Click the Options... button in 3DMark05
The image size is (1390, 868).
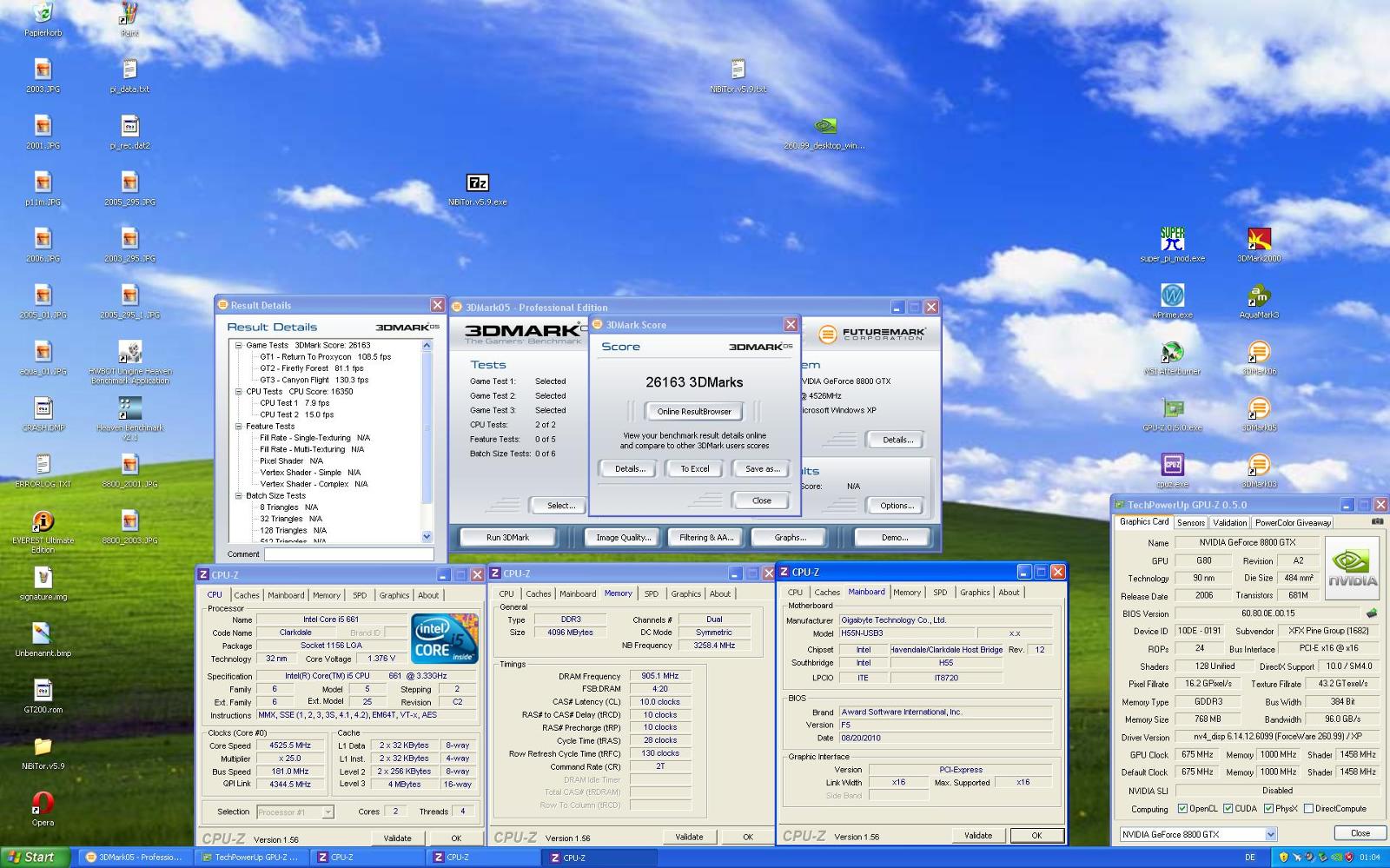click(x=897, y=506)
